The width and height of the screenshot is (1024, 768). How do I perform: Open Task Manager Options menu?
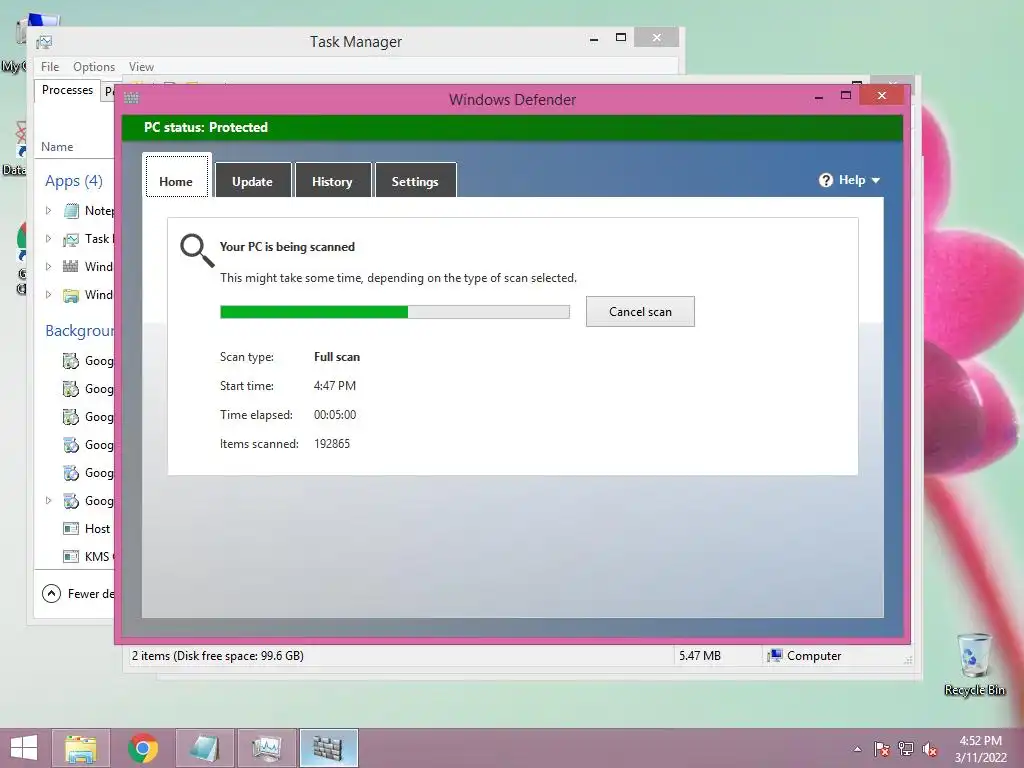93,67
